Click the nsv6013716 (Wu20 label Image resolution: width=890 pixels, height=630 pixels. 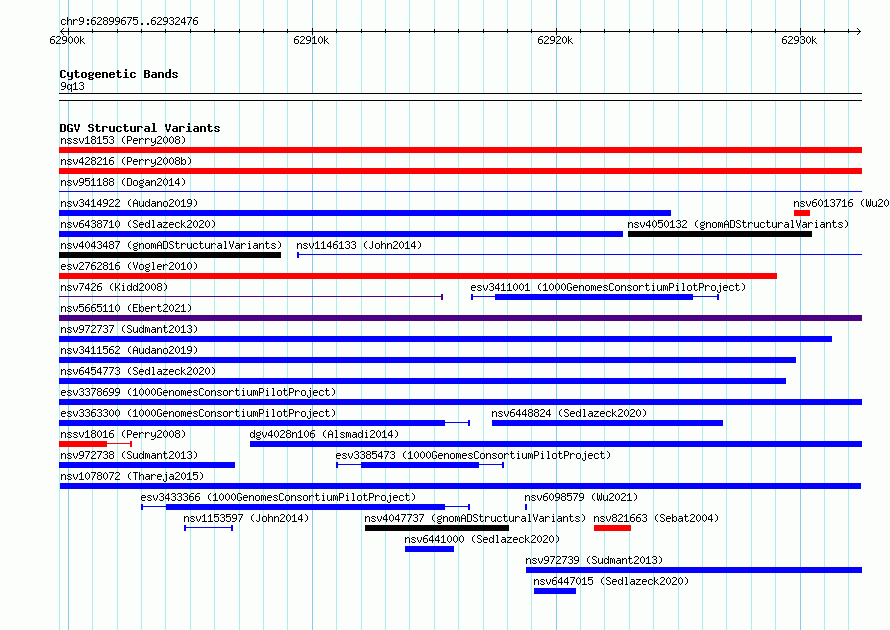841,203
